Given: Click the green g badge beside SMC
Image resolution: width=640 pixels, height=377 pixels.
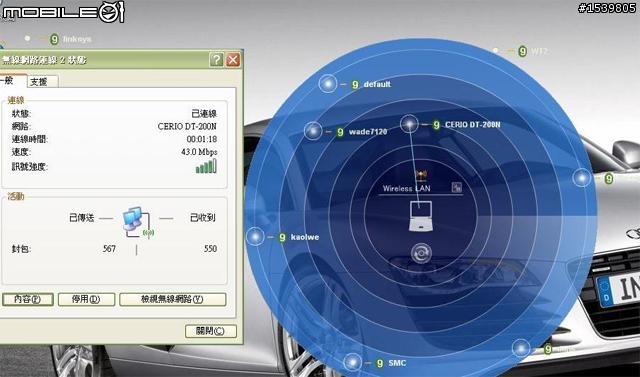Looking at the screenshot, I should coord(380,363).
